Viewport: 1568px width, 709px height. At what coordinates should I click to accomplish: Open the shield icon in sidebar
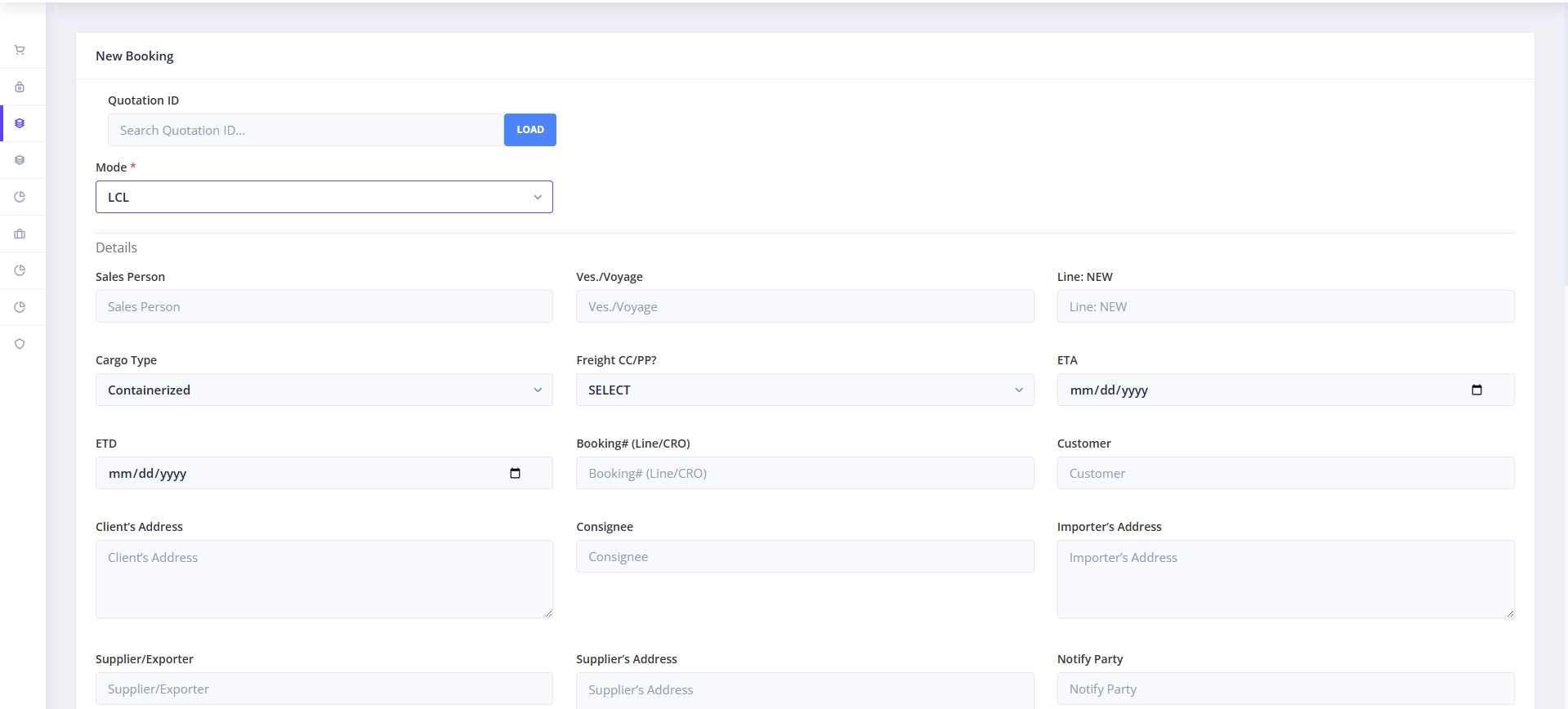[20, 344]
